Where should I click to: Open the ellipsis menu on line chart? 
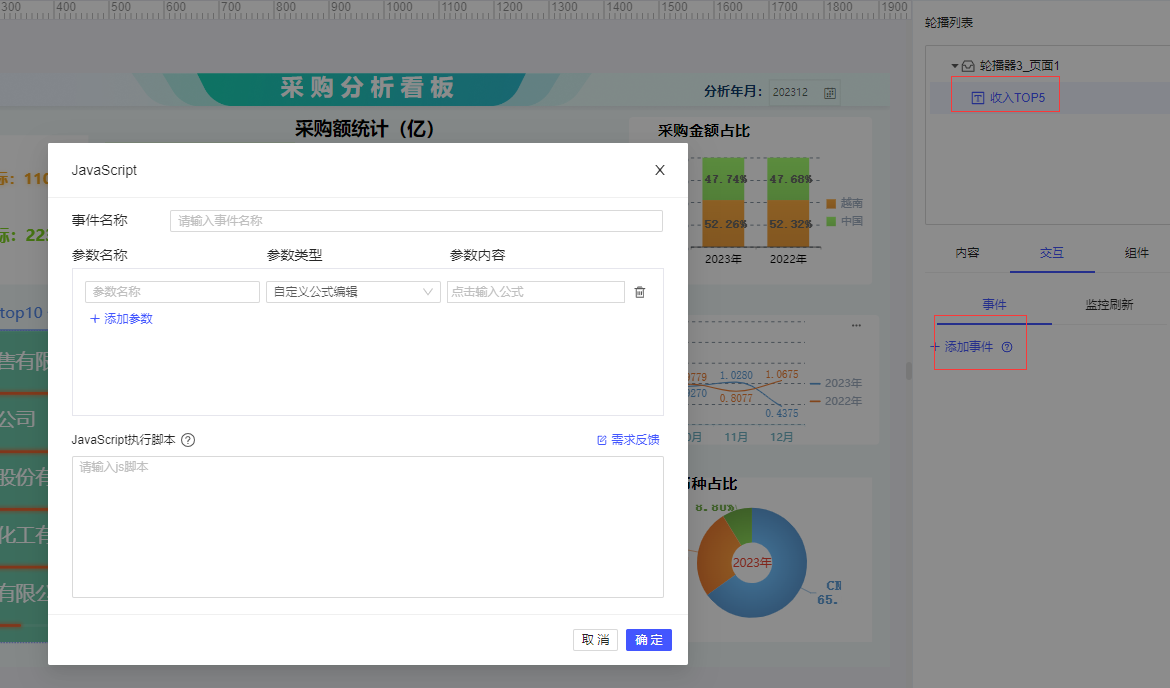pos(856,325)
